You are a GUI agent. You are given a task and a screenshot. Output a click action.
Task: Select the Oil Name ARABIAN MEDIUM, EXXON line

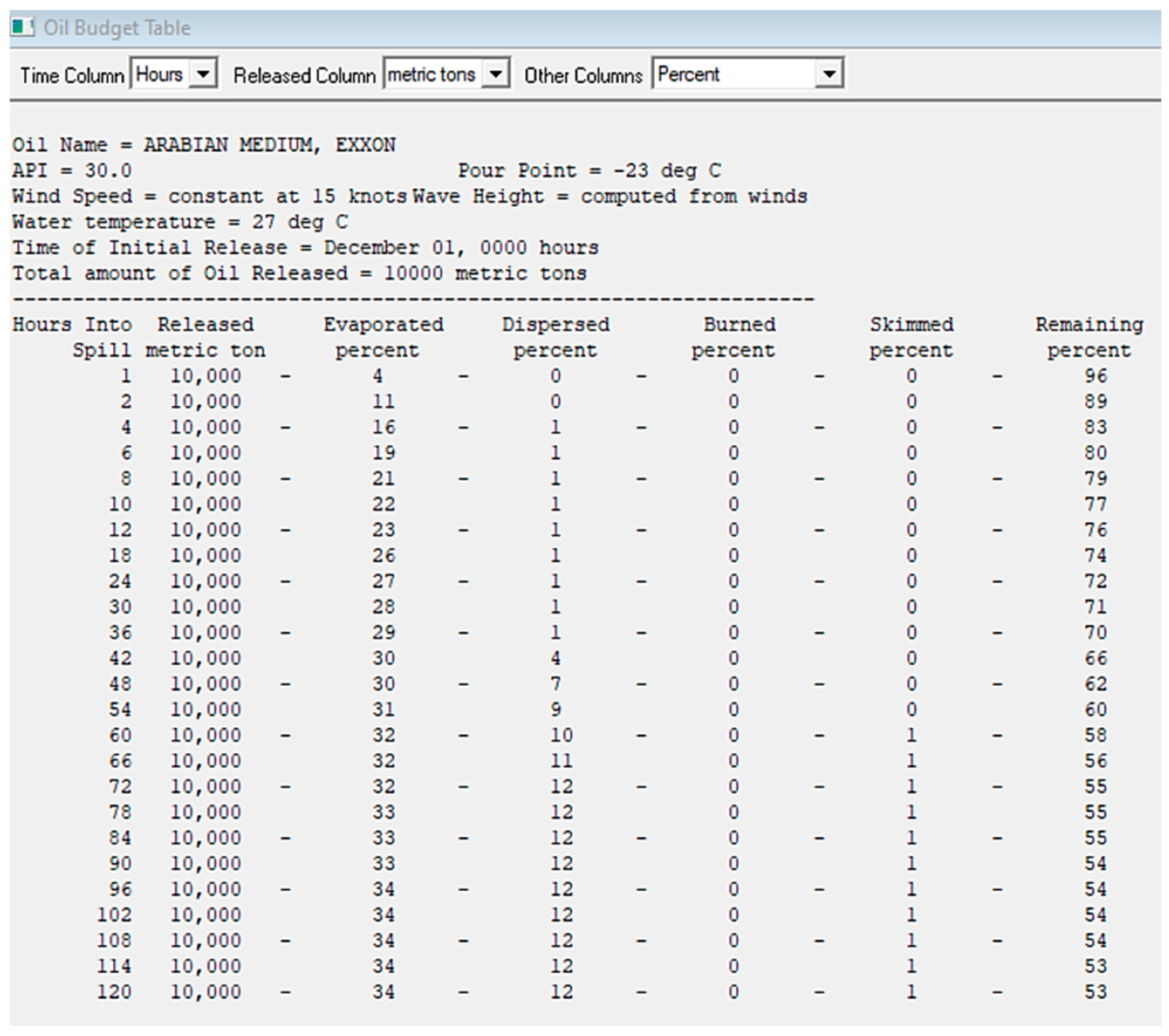coord(204,145)
